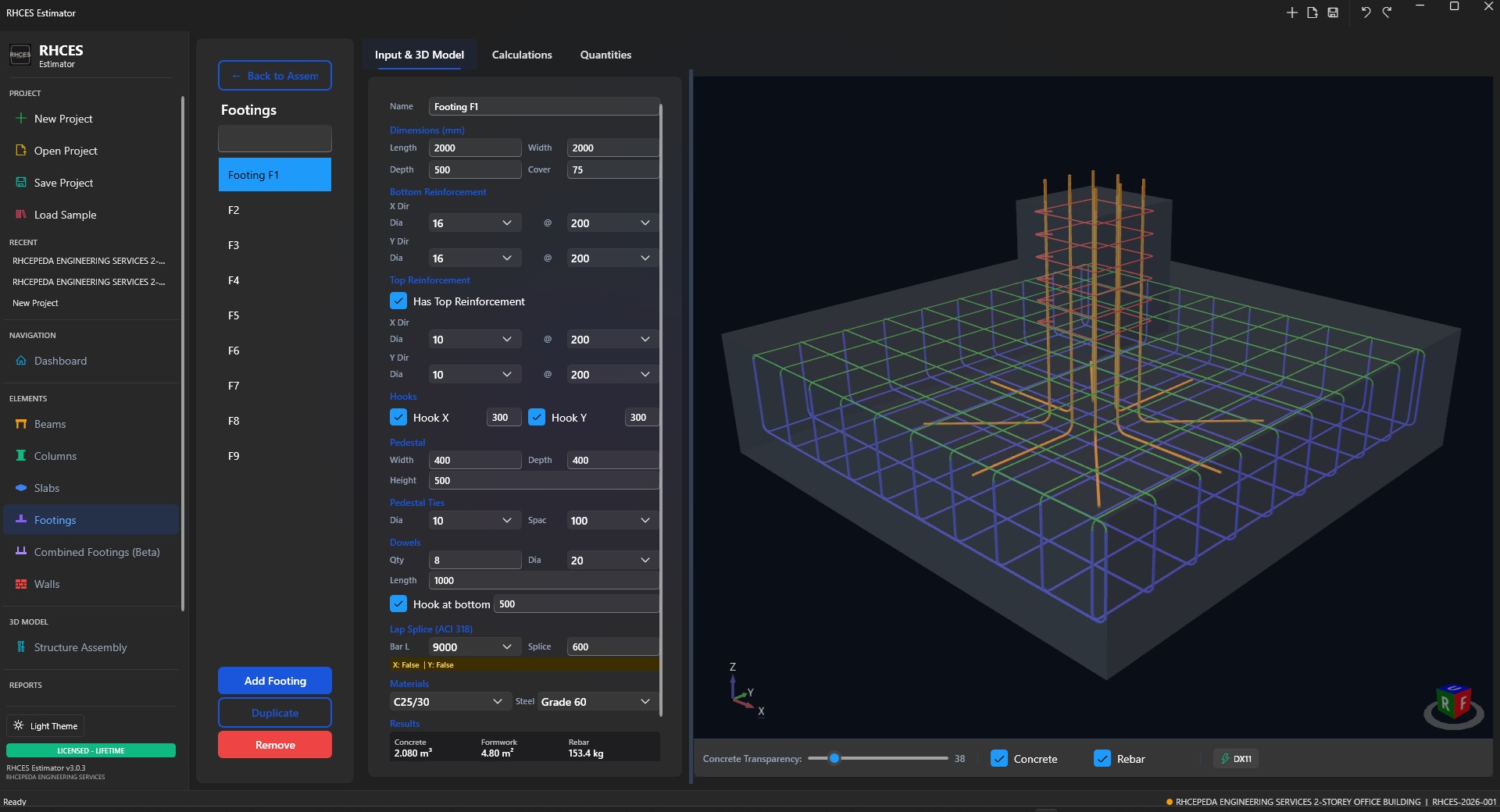The height and width of the screenshot is (812, 1500).
Task: Switch to Calculations tab
Action: coord(522,55)
